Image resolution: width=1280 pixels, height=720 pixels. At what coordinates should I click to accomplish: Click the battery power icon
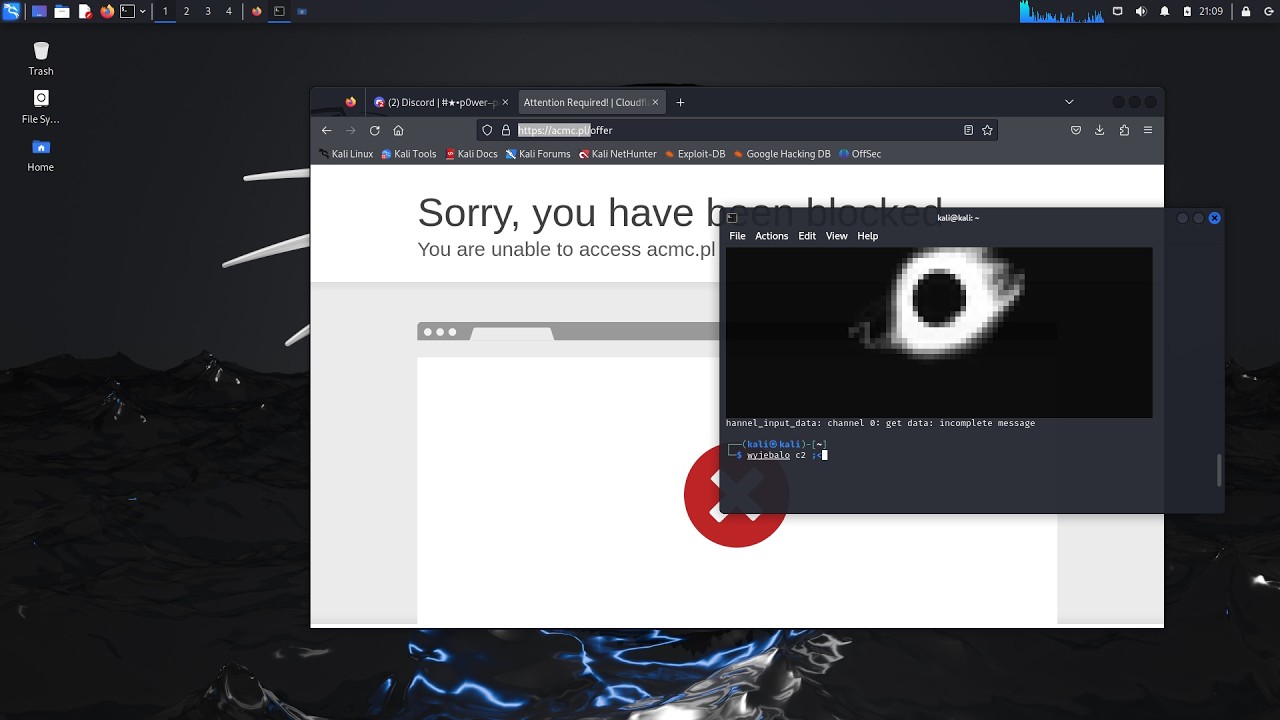tap(1187, 11)
